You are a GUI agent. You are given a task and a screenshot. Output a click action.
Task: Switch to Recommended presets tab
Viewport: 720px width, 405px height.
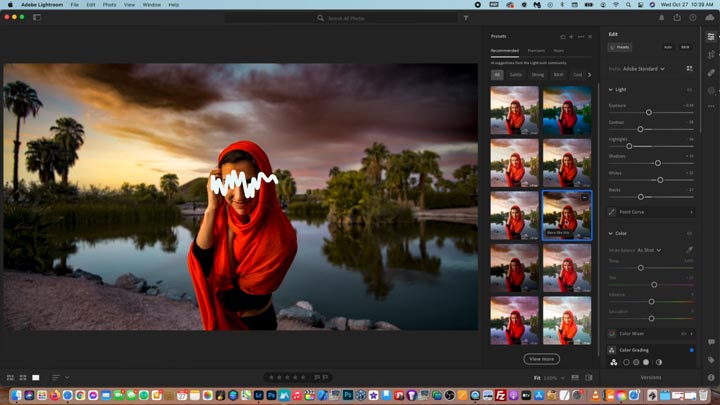coord(505,51)
